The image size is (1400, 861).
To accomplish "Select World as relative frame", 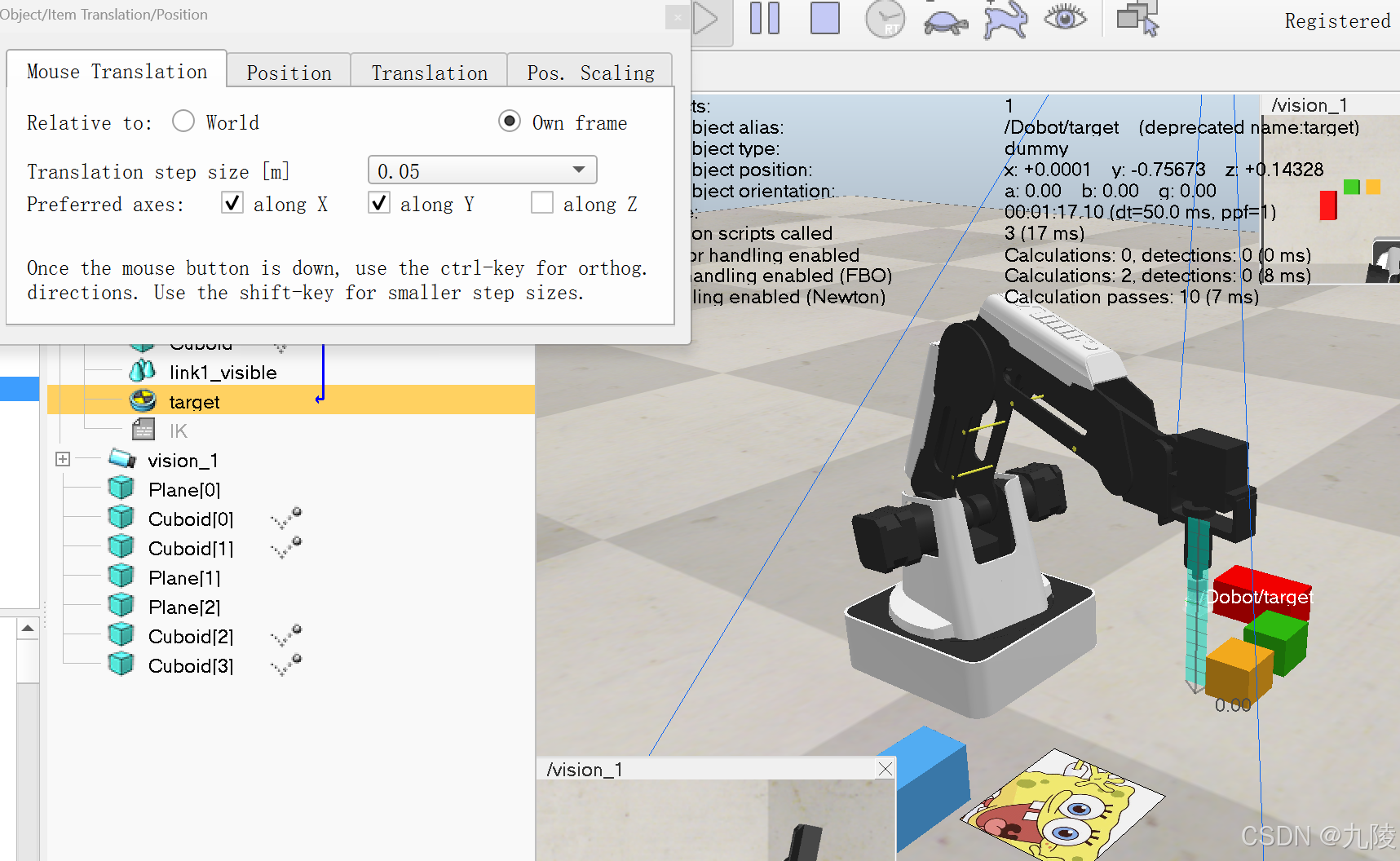I will (x=183, y=121).
